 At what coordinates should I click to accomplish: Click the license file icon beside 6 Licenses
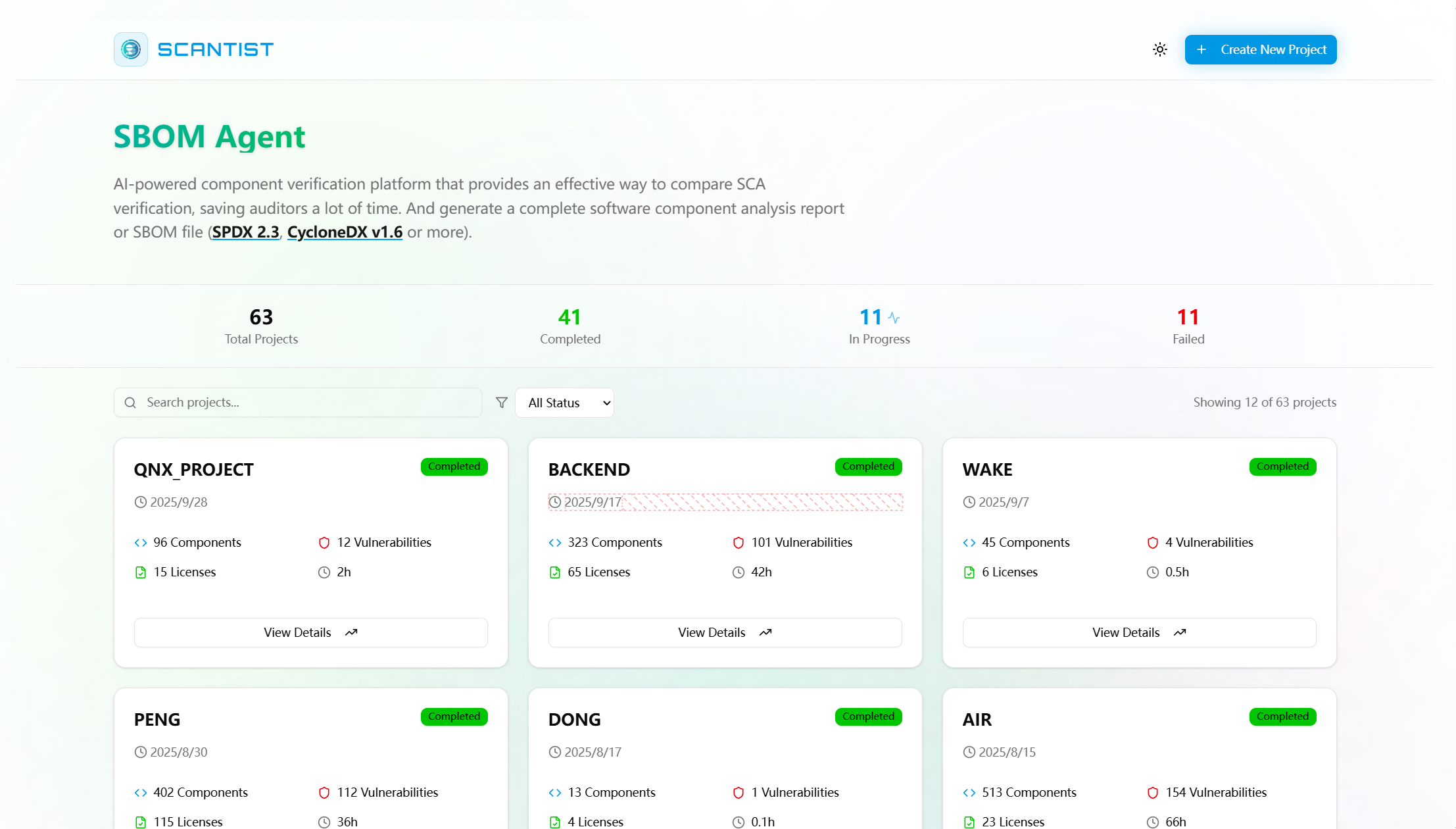[969, 572]
